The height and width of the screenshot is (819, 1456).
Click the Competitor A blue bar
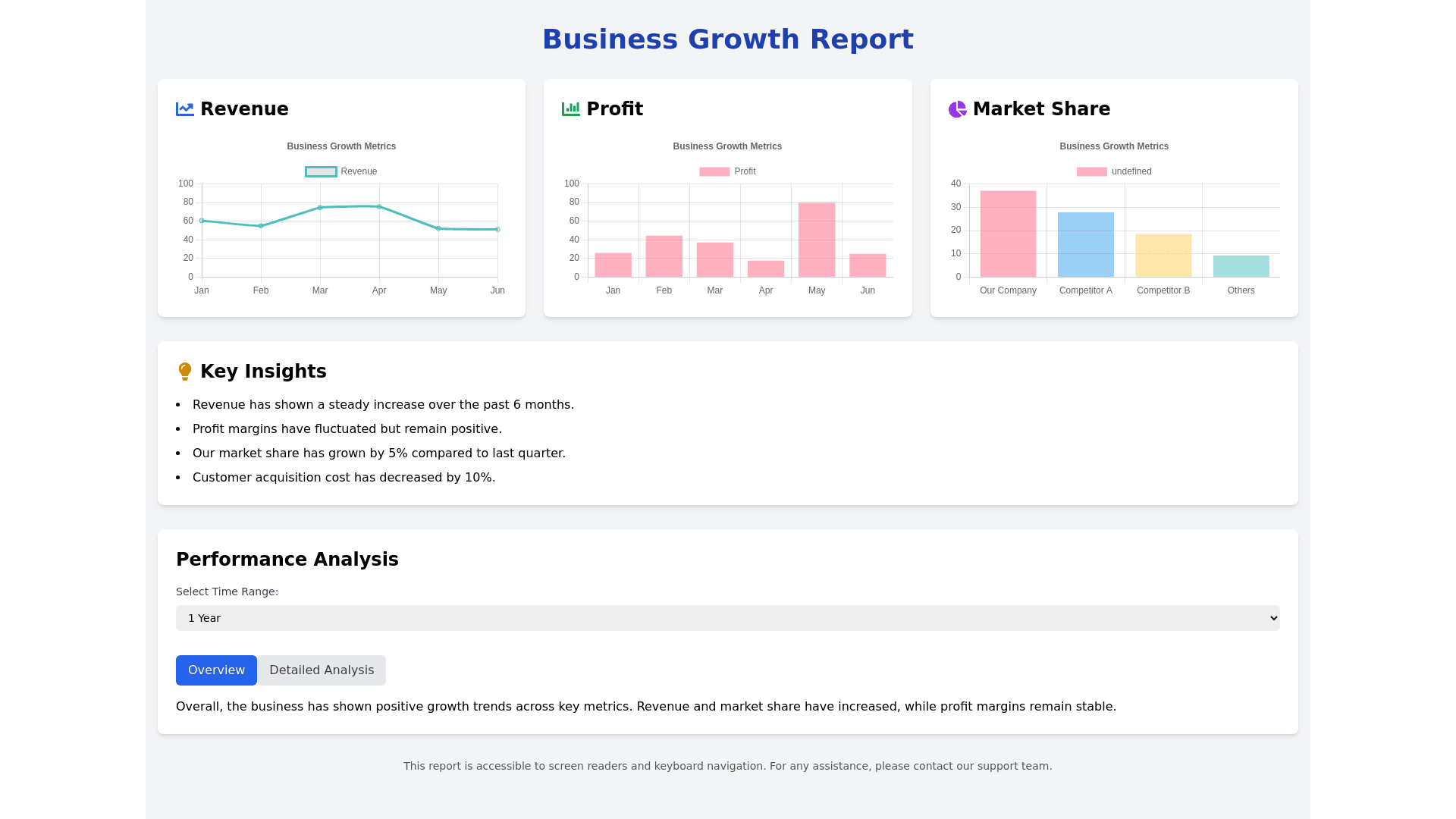click(1085, 245)
